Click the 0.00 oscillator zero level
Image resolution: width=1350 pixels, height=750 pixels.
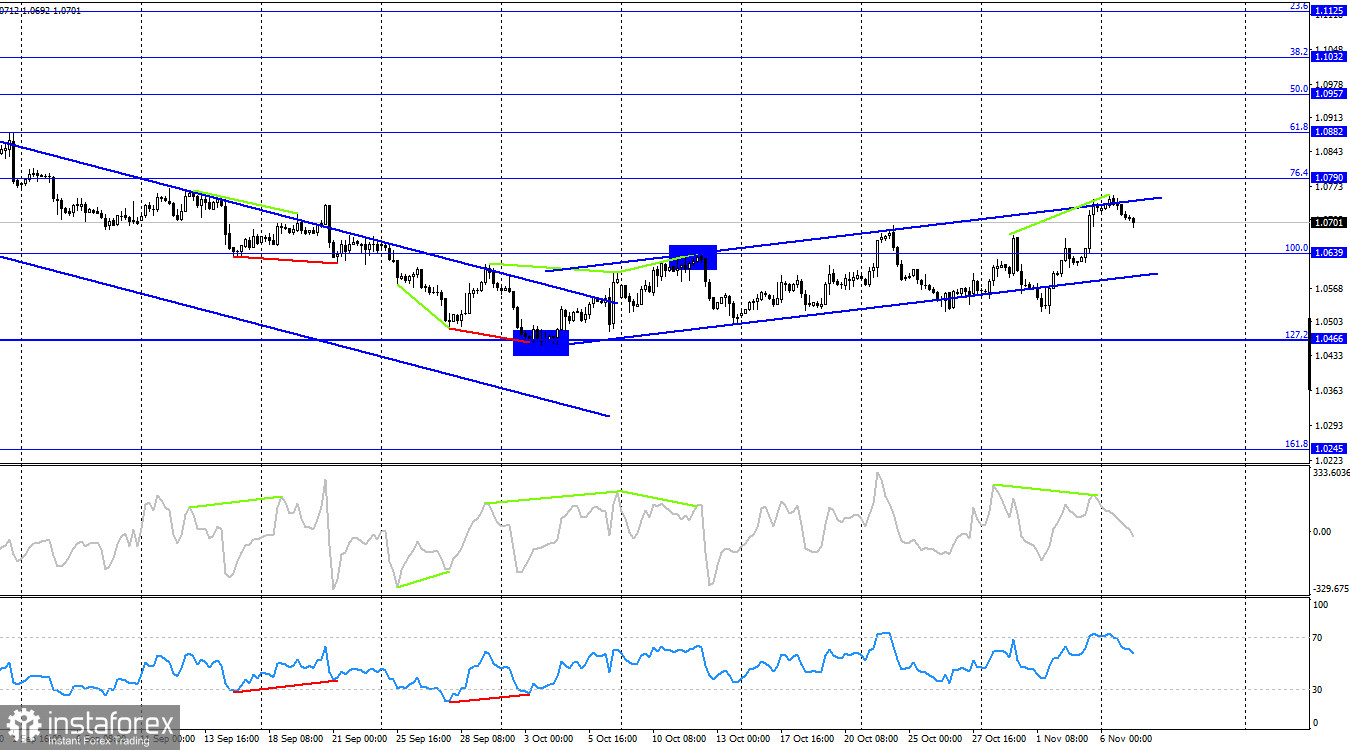coord(1322,531)
